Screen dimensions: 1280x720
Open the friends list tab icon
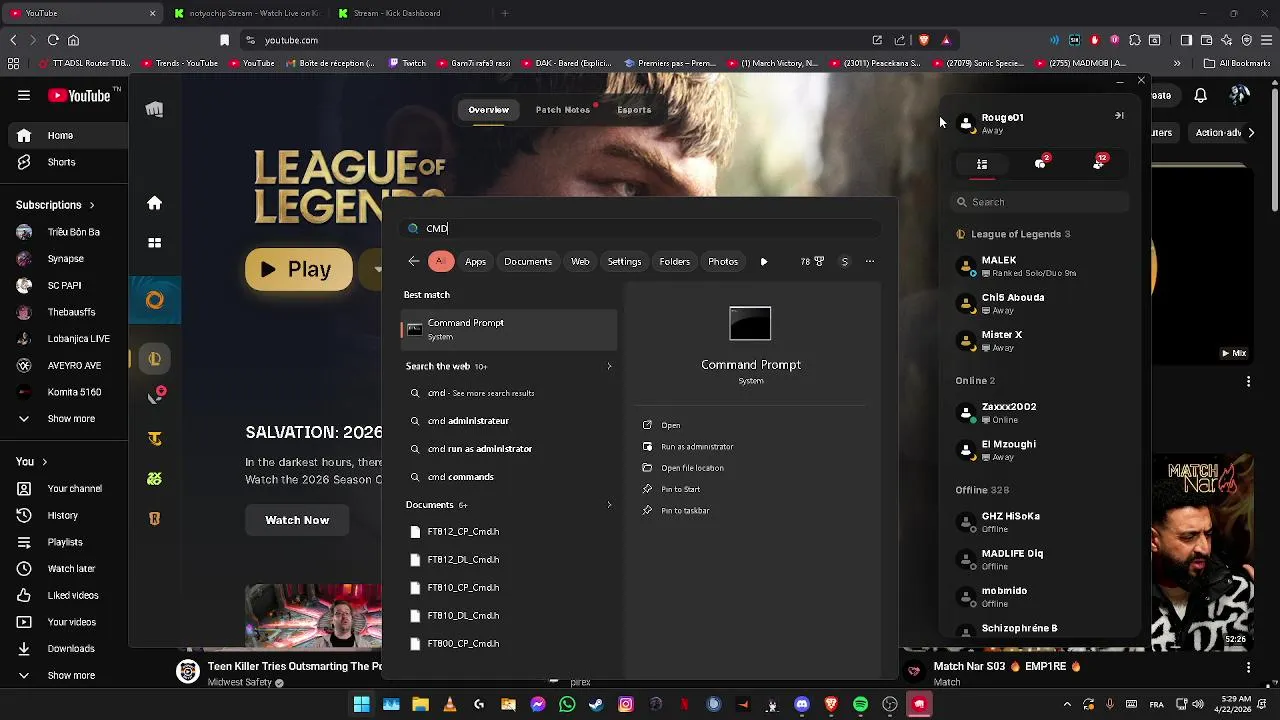pos(982,164)
